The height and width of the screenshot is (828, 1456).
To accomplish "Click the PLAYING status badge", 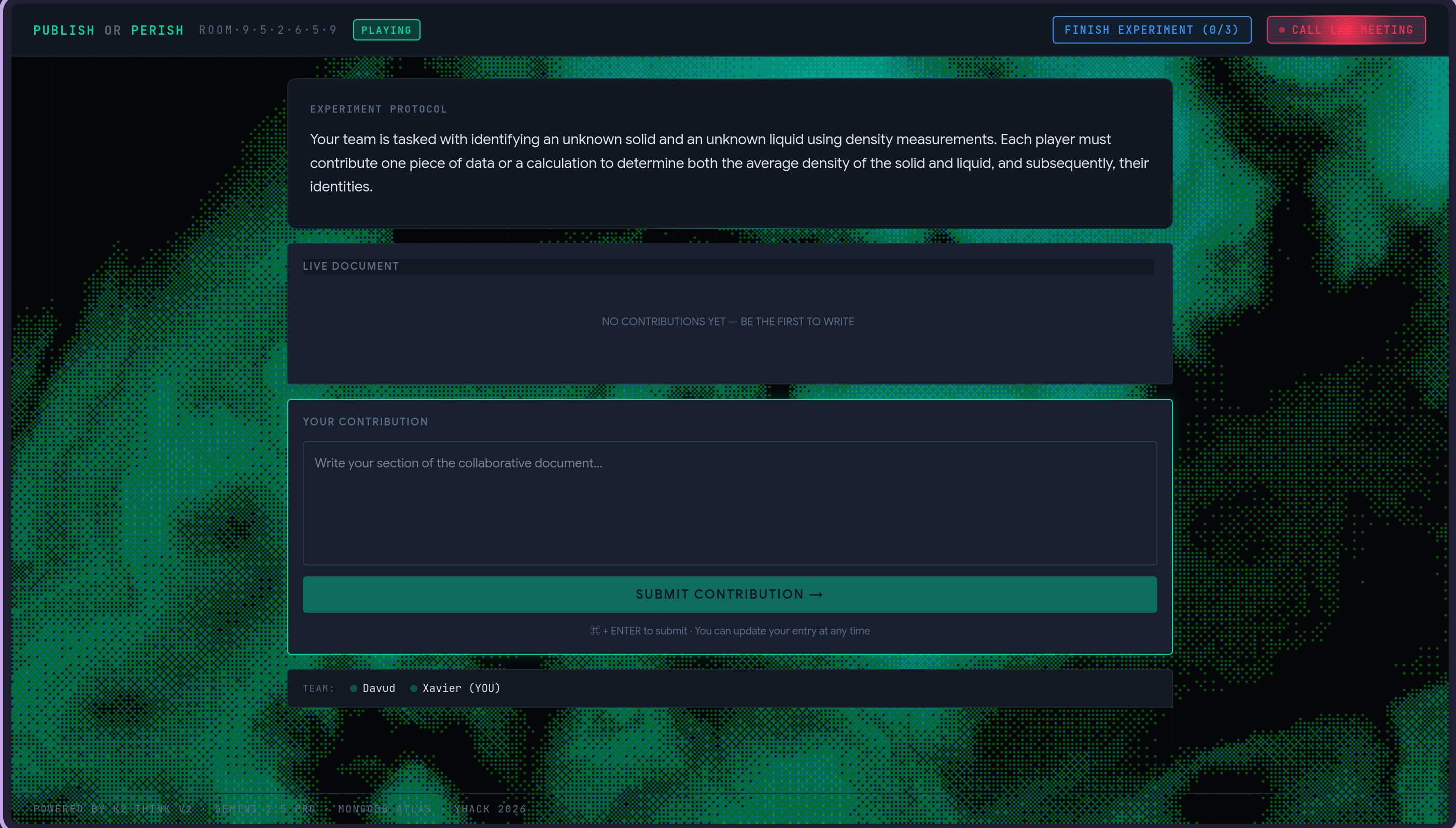I will tap(386, 30).
